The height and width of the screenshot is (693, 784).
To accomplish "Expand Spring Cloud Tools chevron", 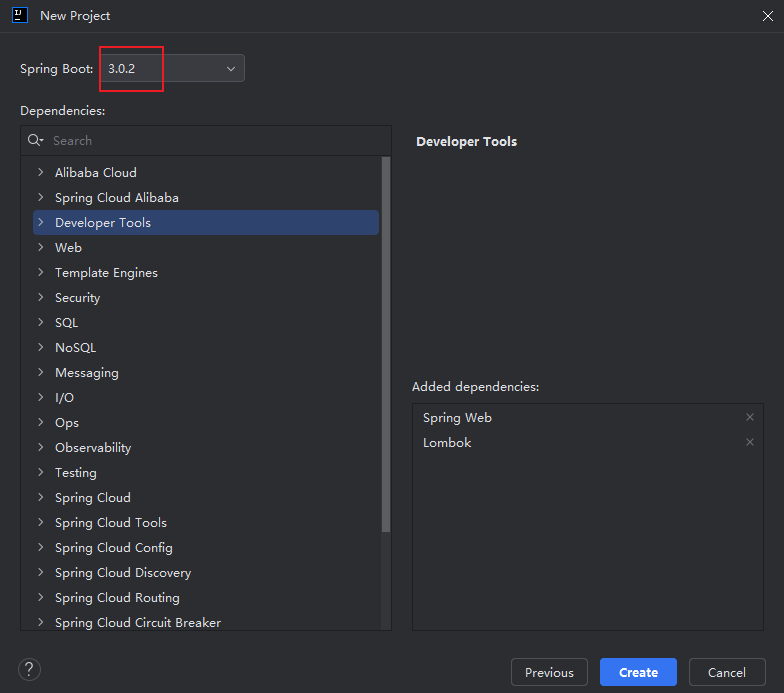I will pyautogui.click(x=41, y=522).
